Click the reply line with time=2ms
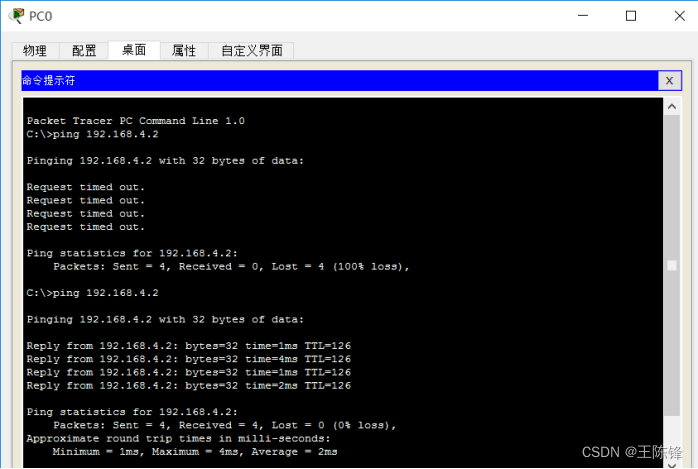The image size is (698, 469). (188, 386)
